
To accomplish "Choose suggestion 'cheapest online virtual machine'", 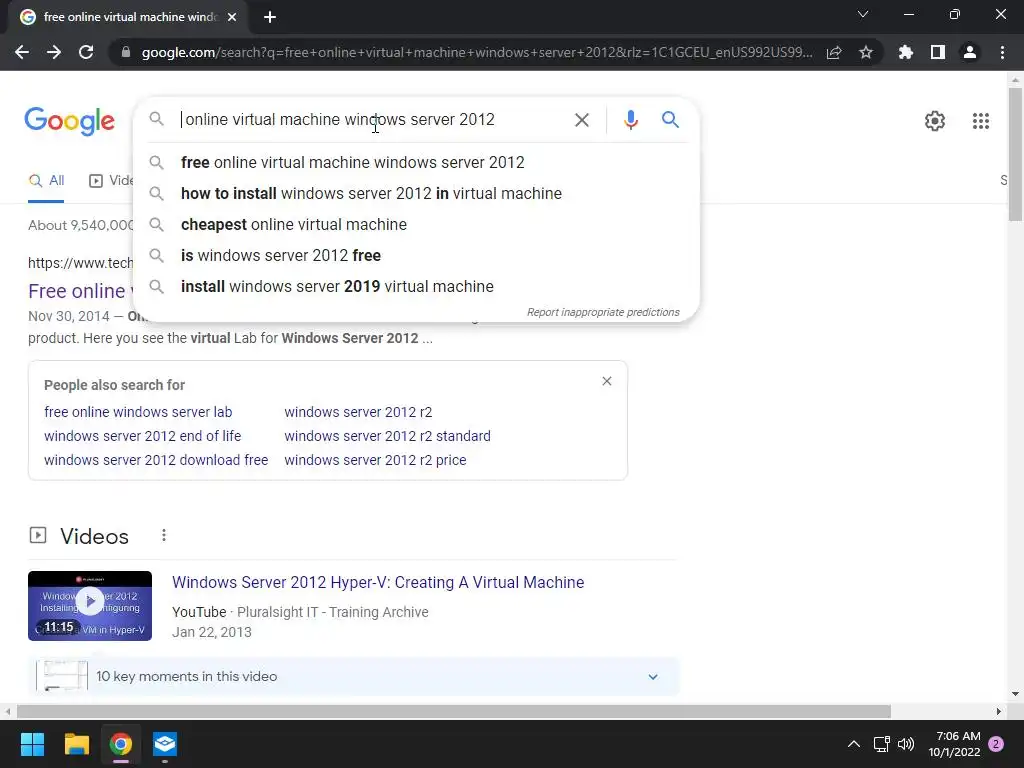I will pyautogui.click(x=416, y=225).
